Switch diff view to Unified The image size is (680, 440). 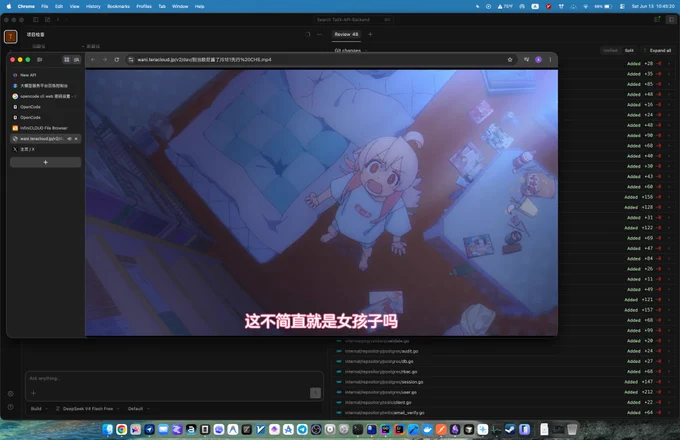pos(610,50)
